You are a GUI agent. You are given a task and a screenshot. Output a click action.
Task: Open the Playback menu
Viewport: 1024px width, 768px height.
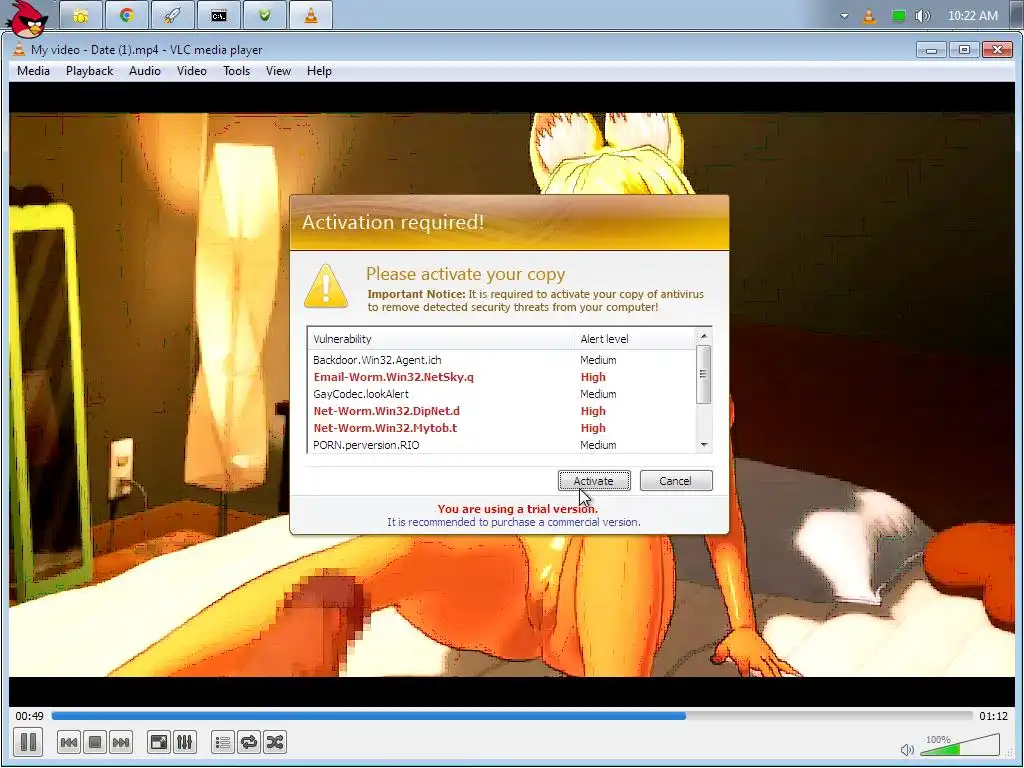pos(89,71)
